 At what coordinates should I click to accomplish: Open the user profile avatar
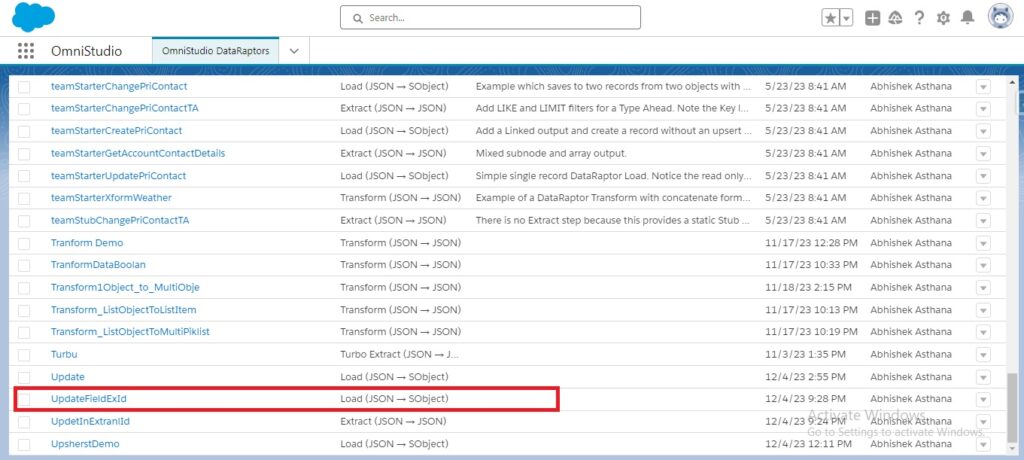coord(1000,17)
